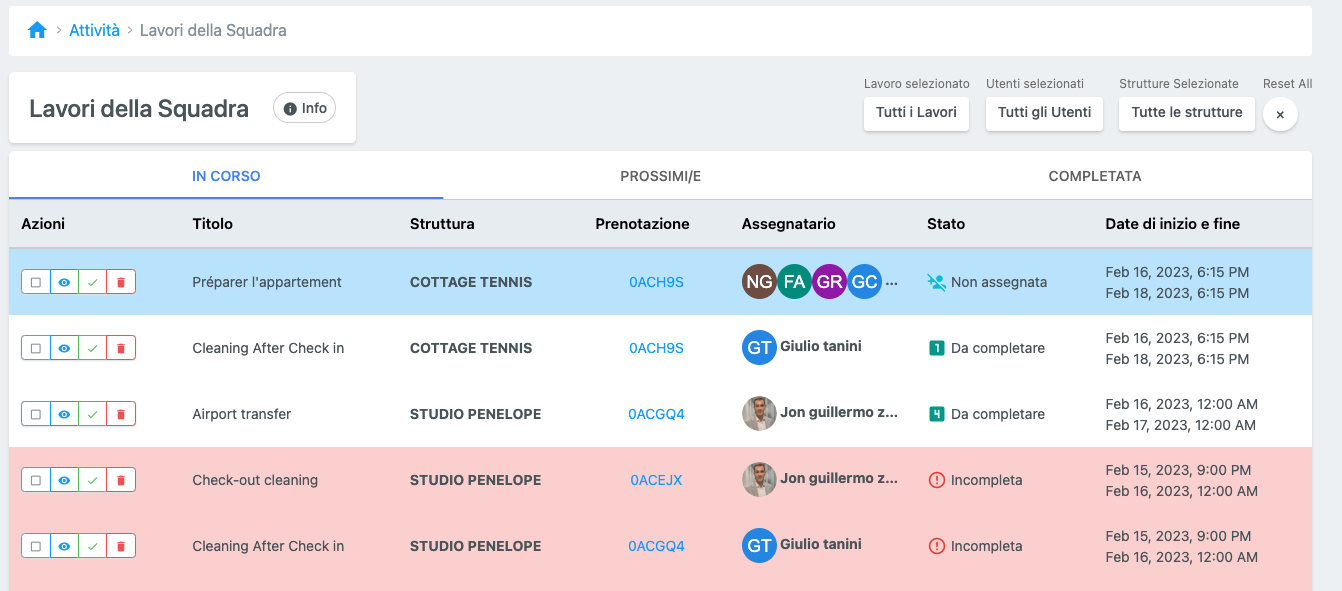Open the Tutti gli Utenti filter
Image resolution: width=1342 pixels, height=591 pixels.
click(1044, 113)
